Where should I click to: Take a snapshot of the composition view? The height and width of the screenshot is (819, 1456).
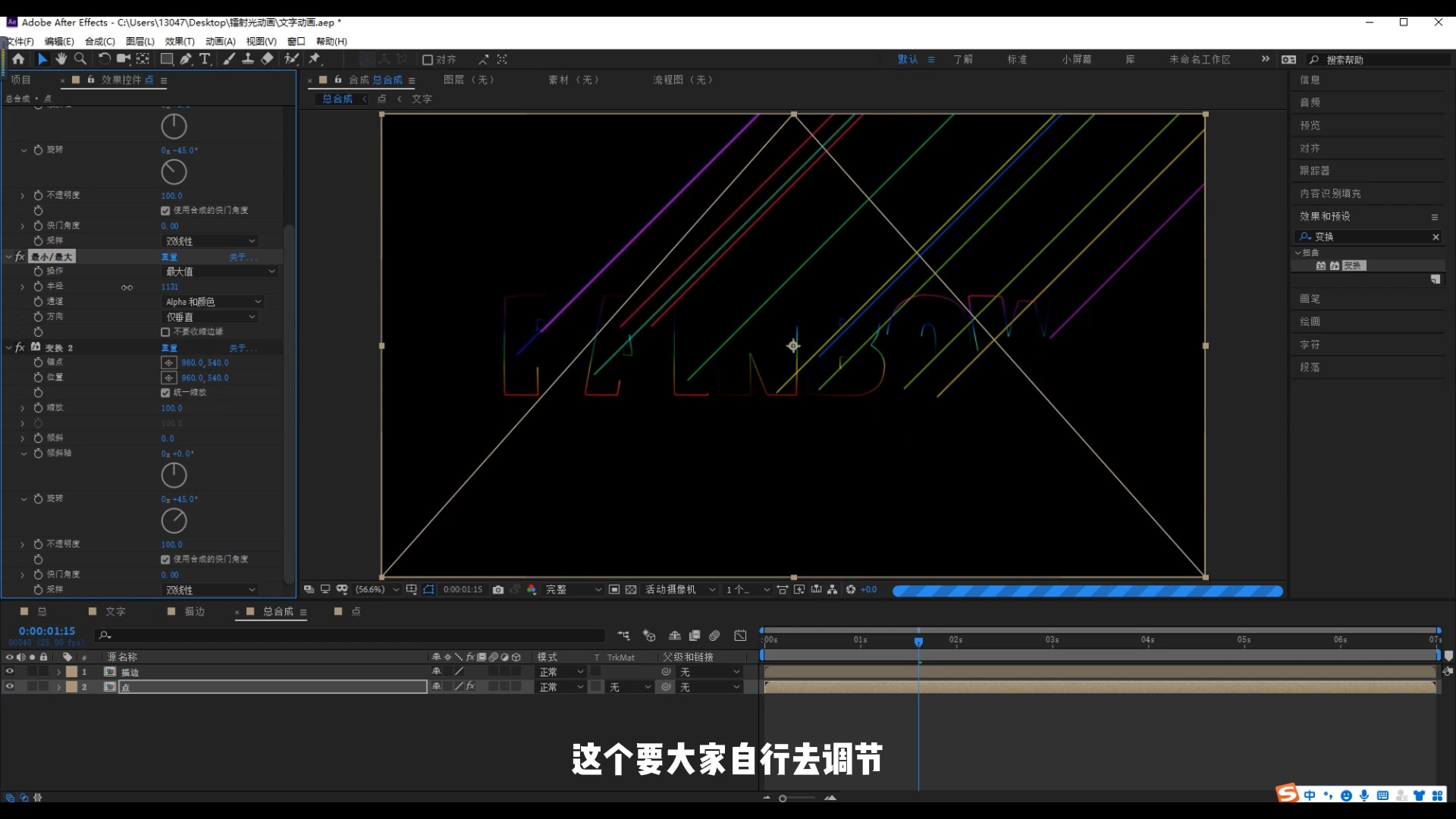tap(498, 589)
